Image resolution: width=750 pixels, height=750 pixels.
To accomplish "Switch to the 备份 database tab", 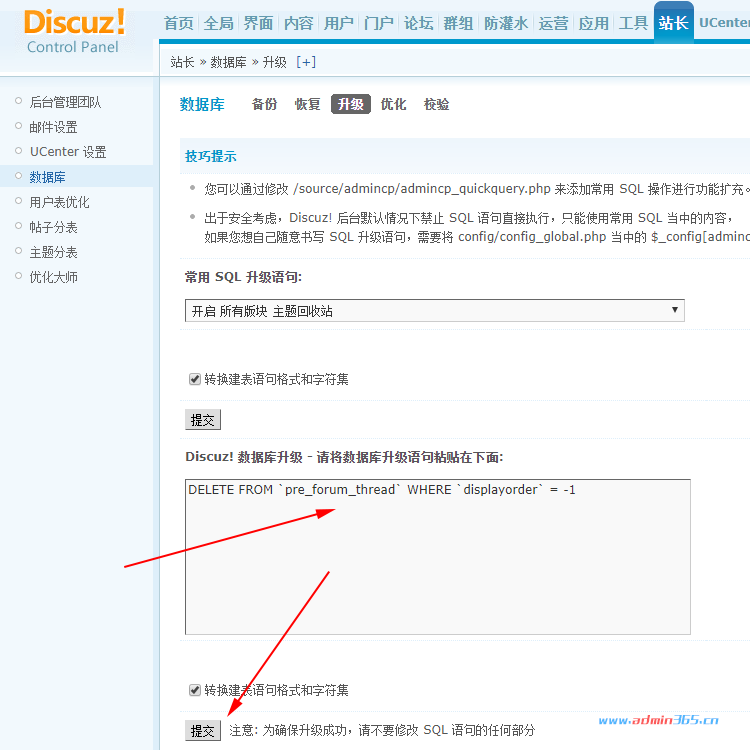I will (x=265, y=104).
